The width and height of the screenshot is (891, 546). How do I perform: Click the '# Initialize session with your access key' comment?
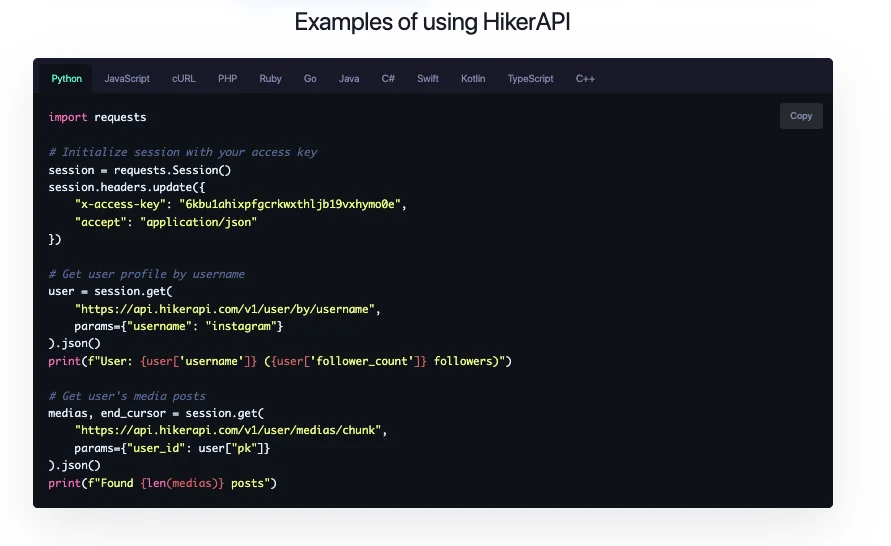click(182, 152)
